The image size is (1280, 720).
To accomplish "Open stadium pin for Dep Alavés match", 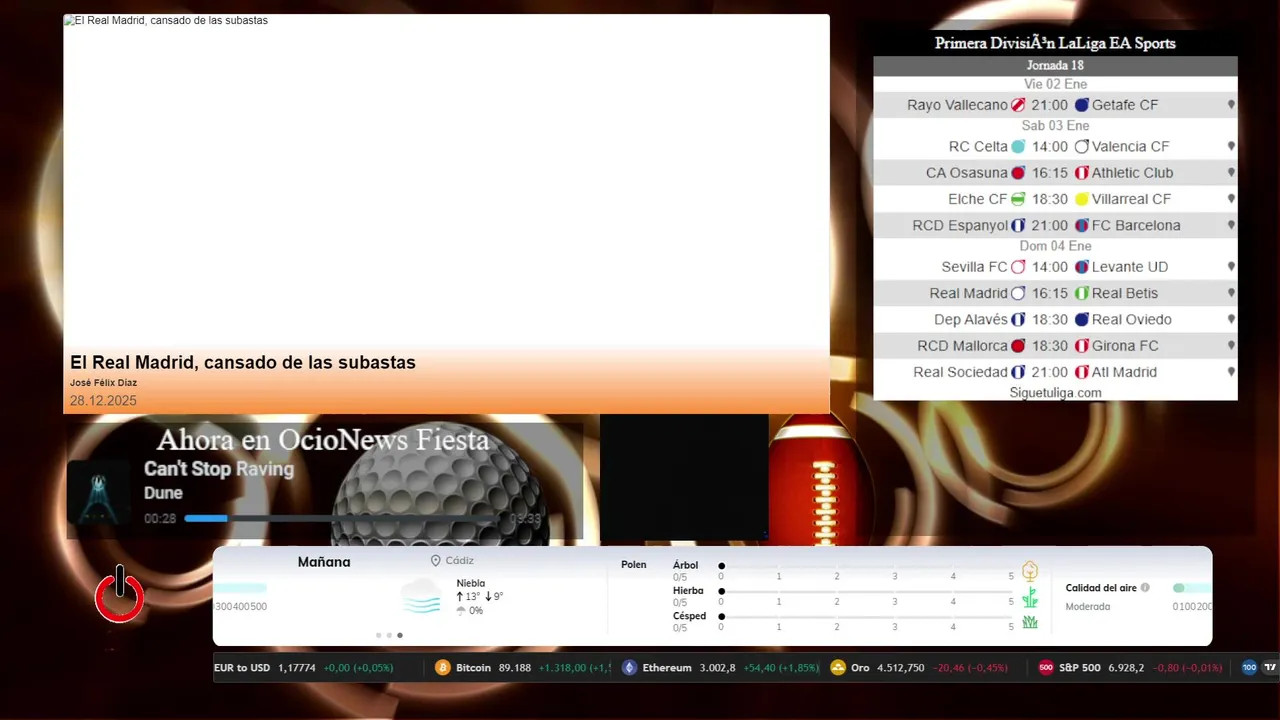I will pos(1231,319).
